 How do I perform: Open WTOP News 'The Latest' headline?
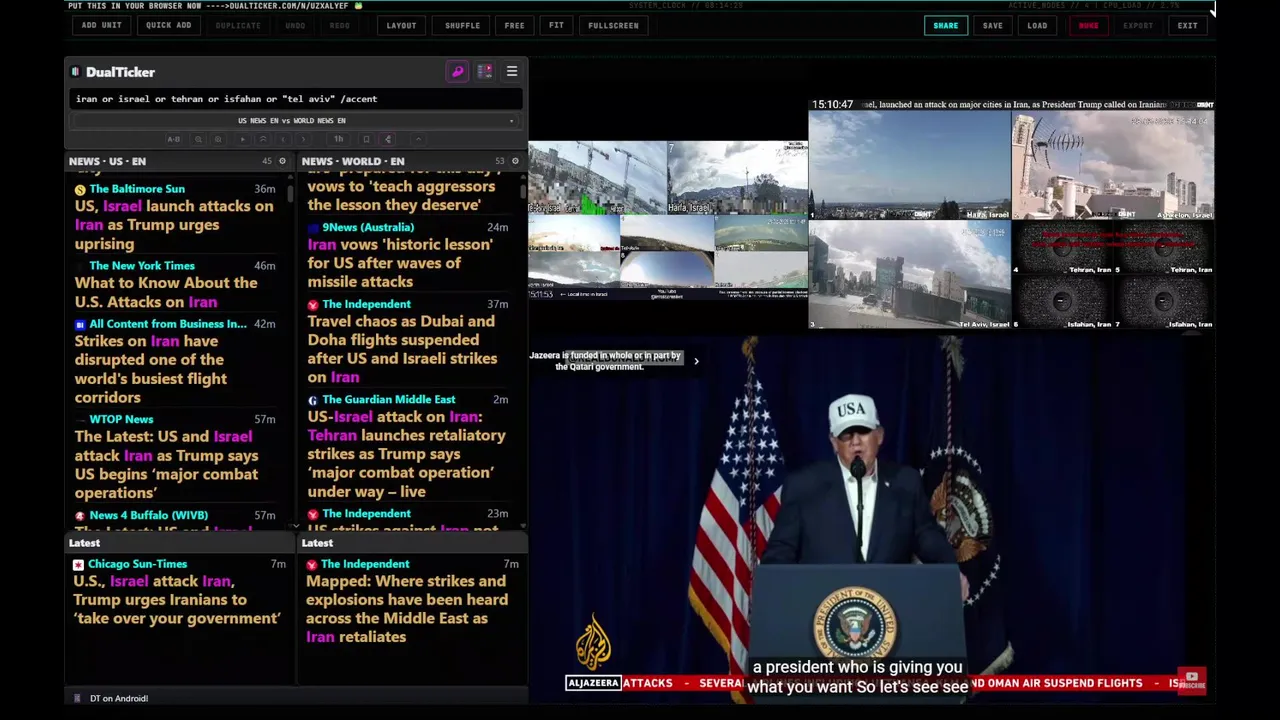[x=166, y=464]
